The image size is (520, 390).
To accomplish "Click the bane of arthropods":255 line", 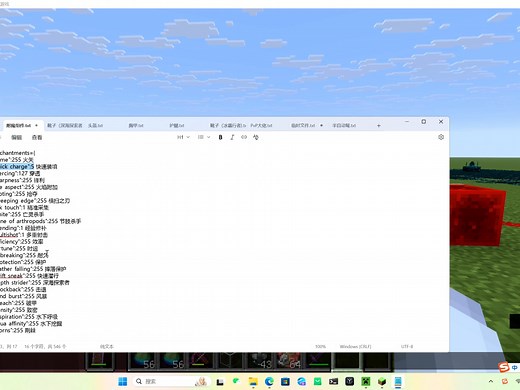I will tap(40, 221).
